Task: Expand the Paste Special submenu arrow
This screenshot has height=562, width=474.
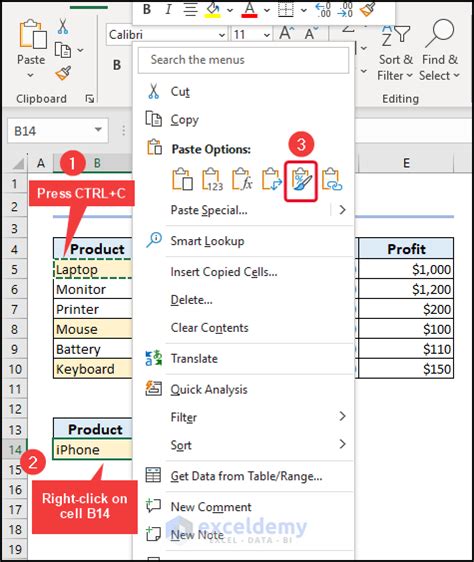Action: [342, 210]
